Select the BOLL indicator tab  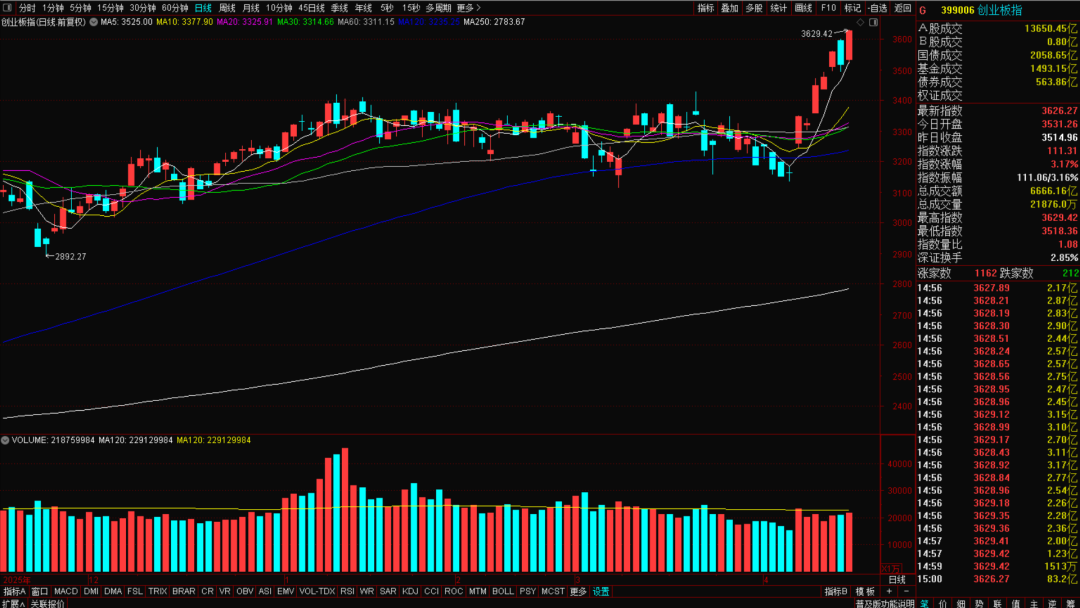point(503,591)
